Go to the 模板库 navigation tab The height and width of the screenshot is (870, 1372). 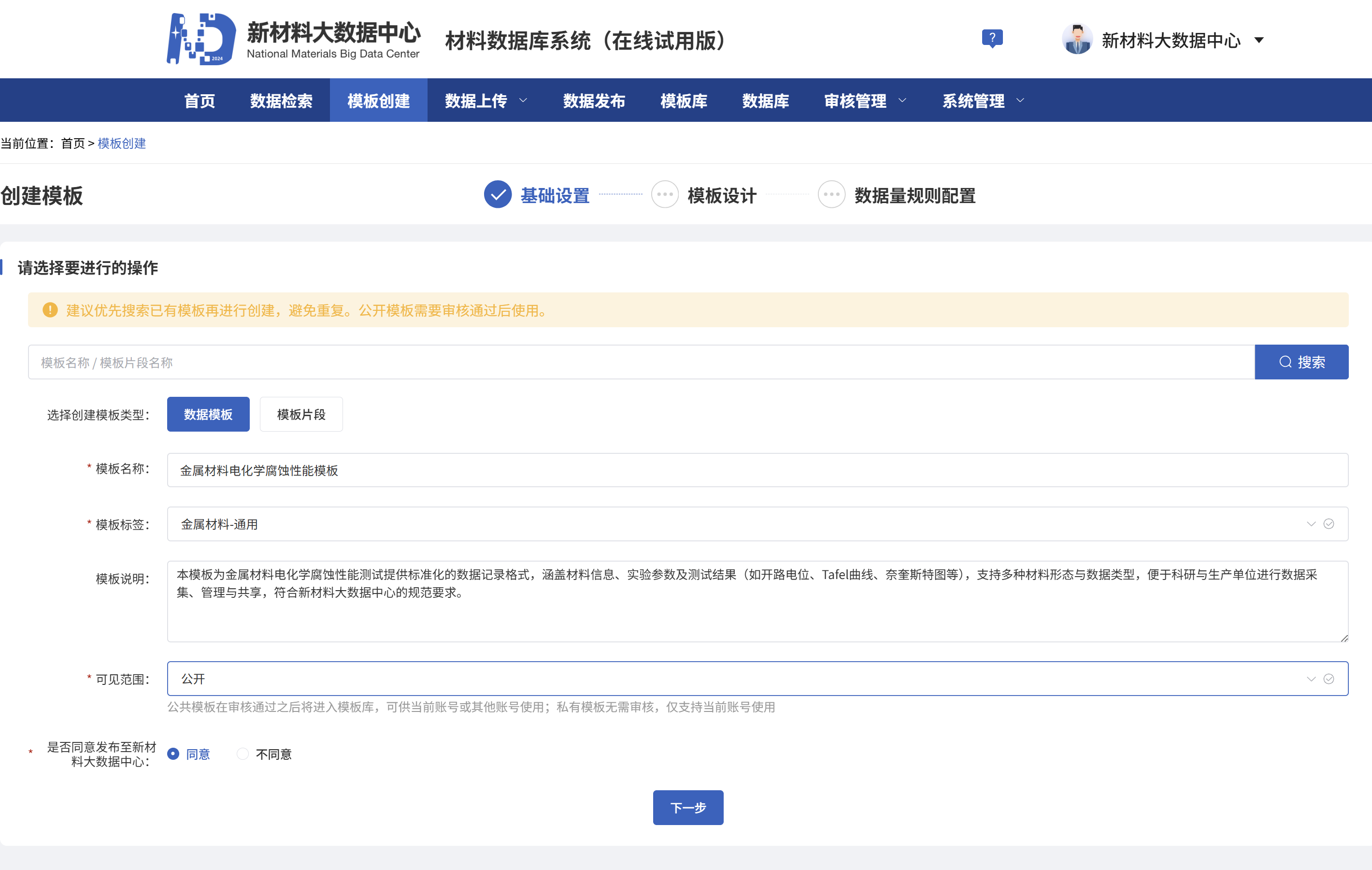683,101
